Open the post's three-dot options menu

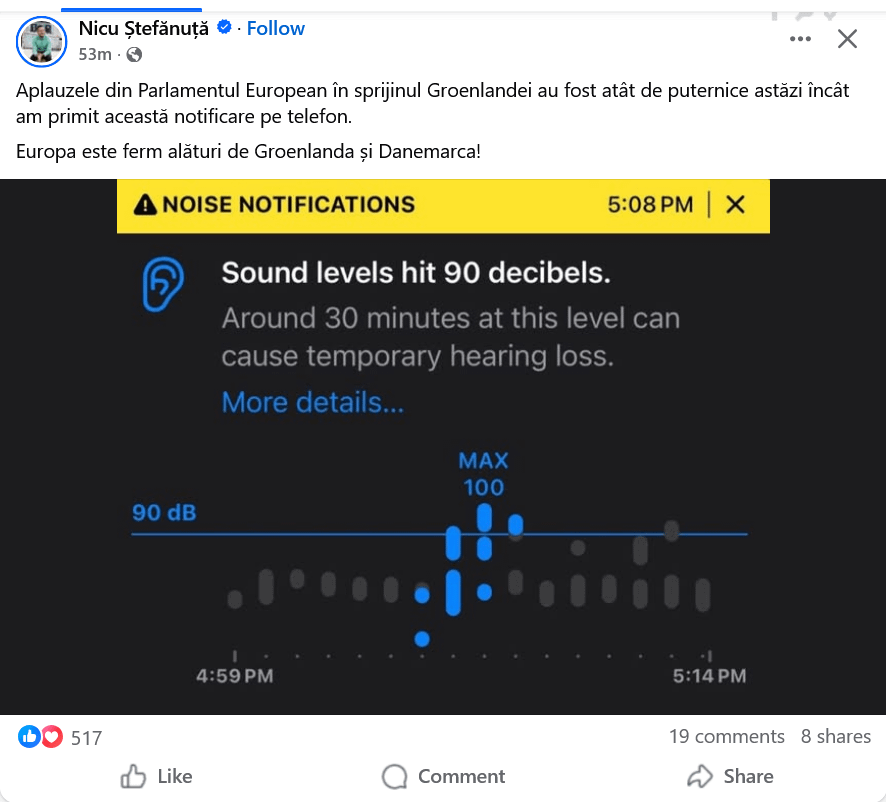[x=800, y=39]
